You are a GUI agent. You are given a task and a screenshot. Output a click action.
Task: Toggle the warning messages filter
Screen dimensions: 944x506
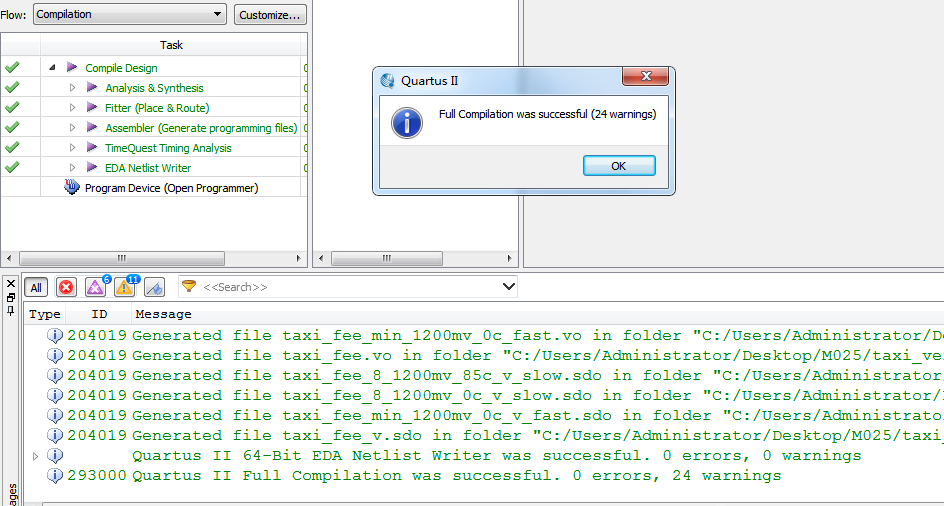pos(125,287)
